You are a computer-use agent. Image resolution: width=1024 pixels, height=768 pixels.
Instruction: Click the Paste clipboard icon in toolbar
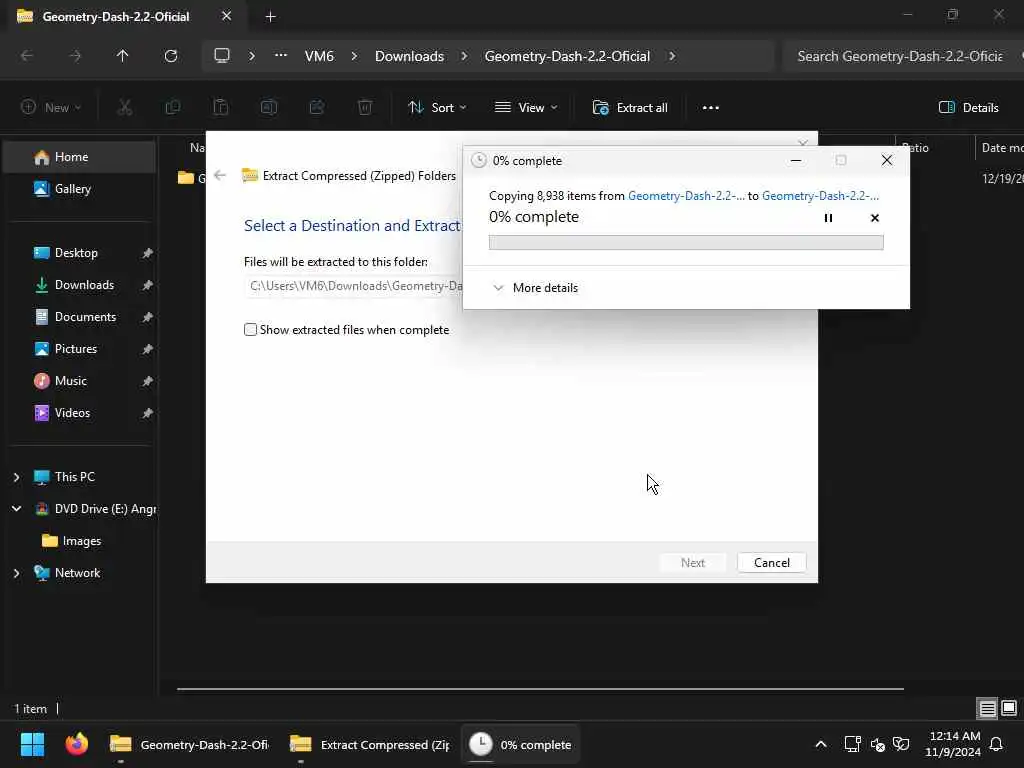click(x=221, y=108)
